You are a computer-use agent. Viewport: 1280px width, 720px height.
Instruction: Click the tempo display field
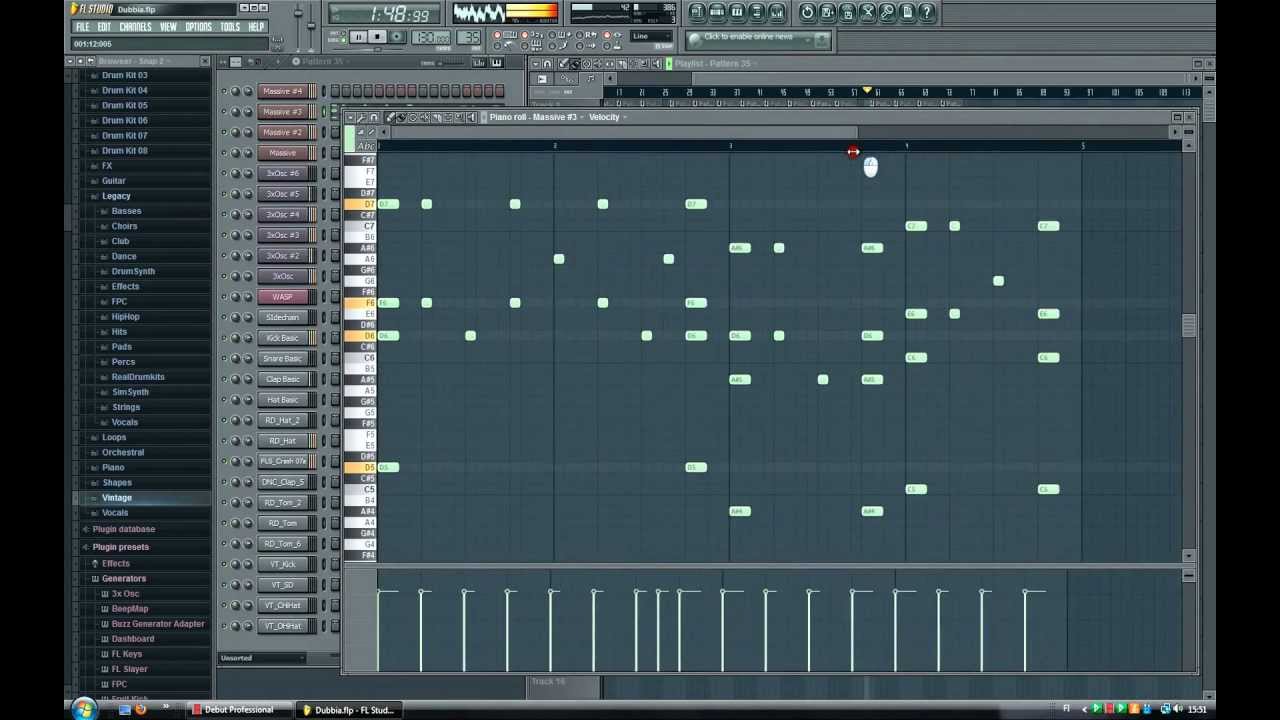tap(430, 38)
